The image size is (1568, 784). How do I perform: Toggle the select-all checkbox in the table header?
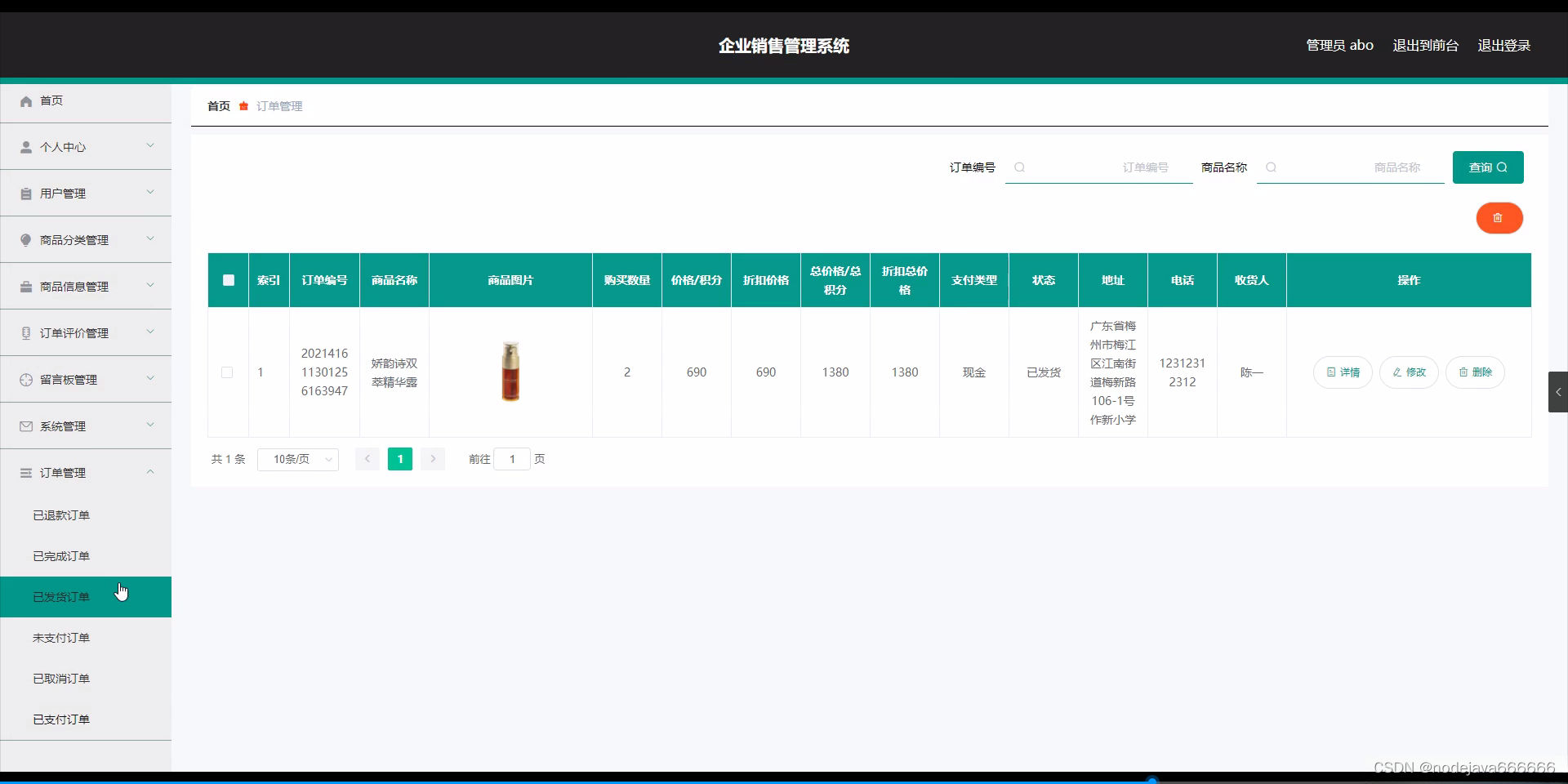[x=229, y=280]
